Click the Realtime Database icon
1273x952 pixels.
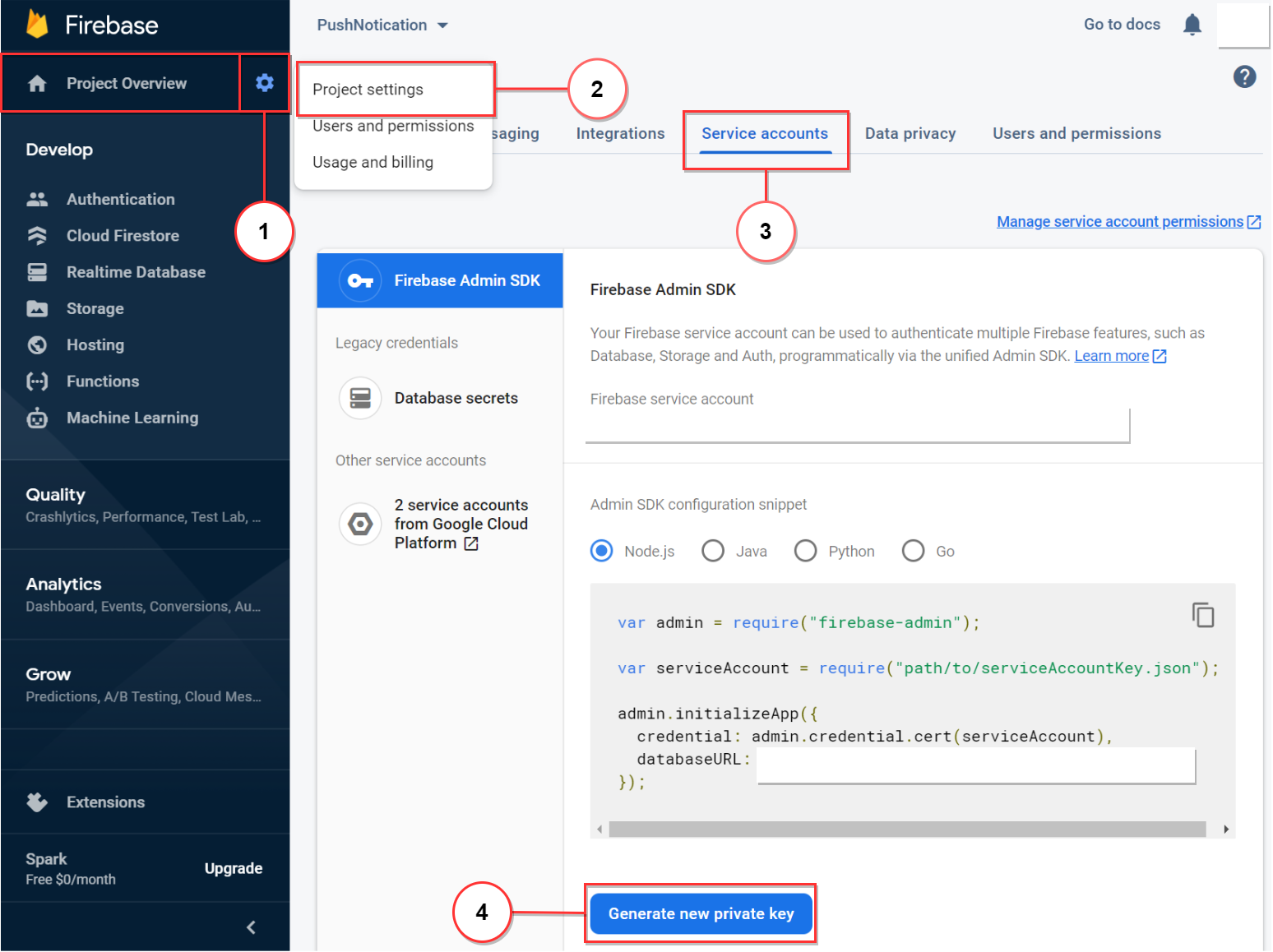[x=37, y=272]
